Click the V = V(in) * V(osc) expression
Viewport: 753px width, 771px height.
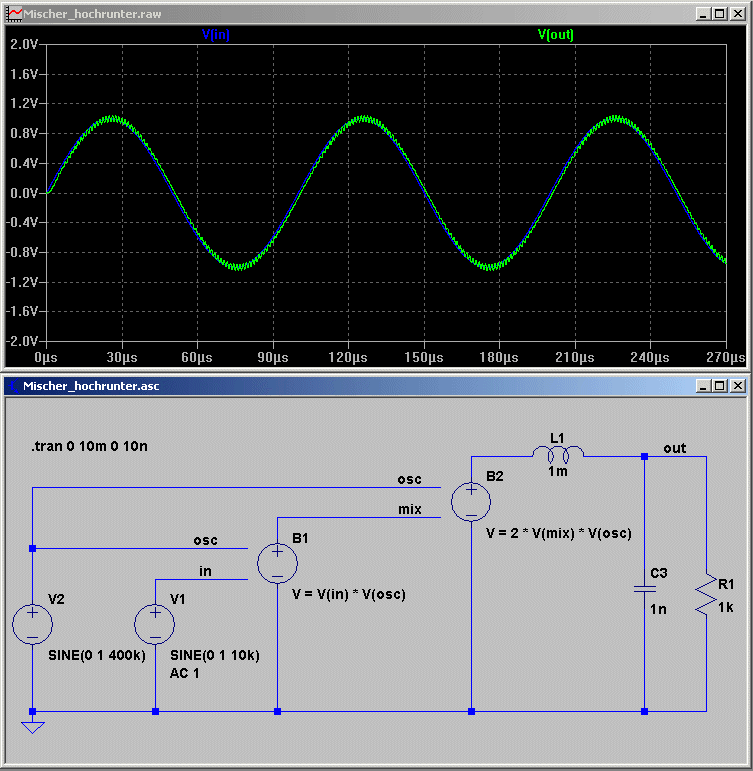349,594
